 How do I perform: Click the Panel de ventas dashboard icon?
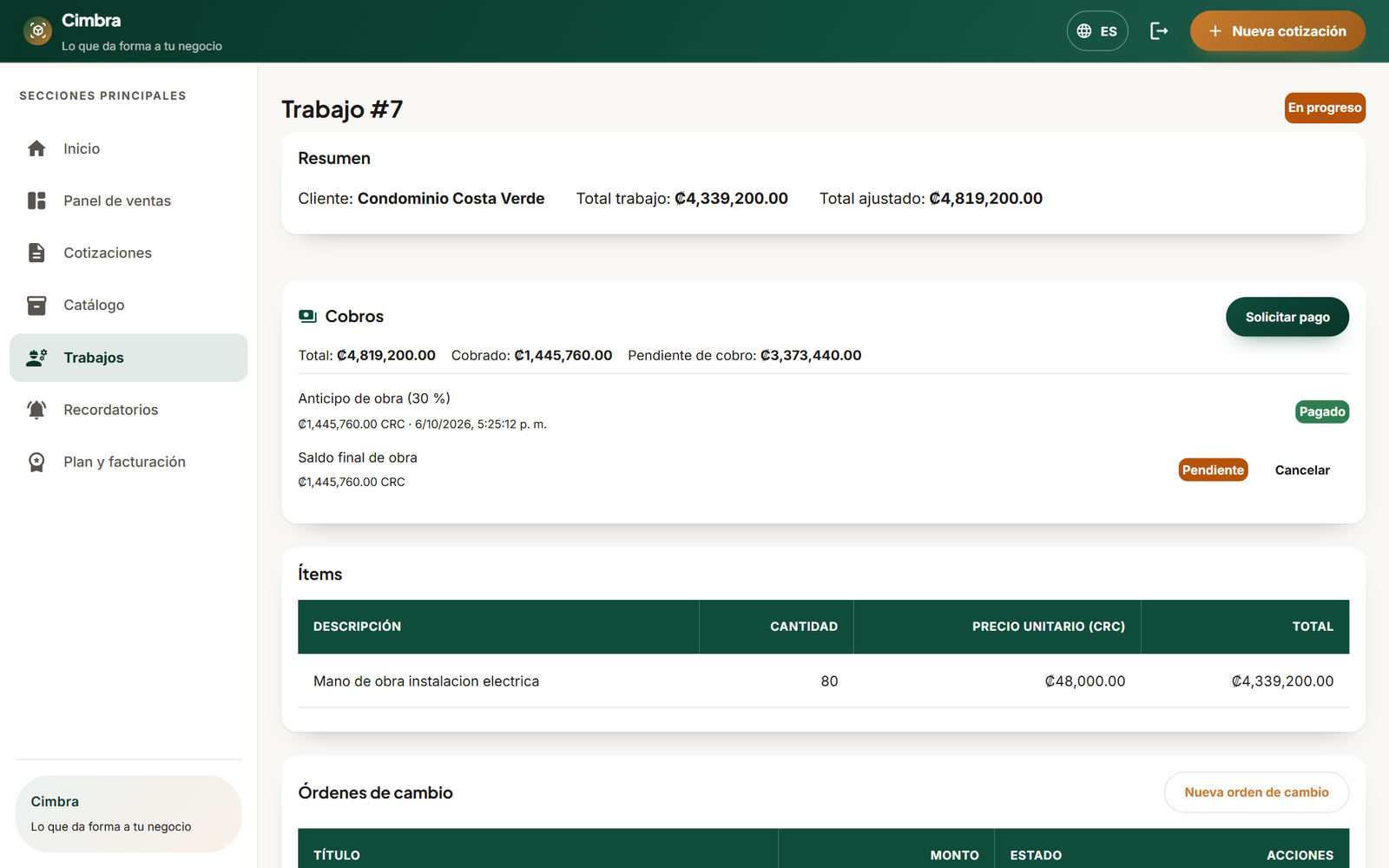coord(36,201)
